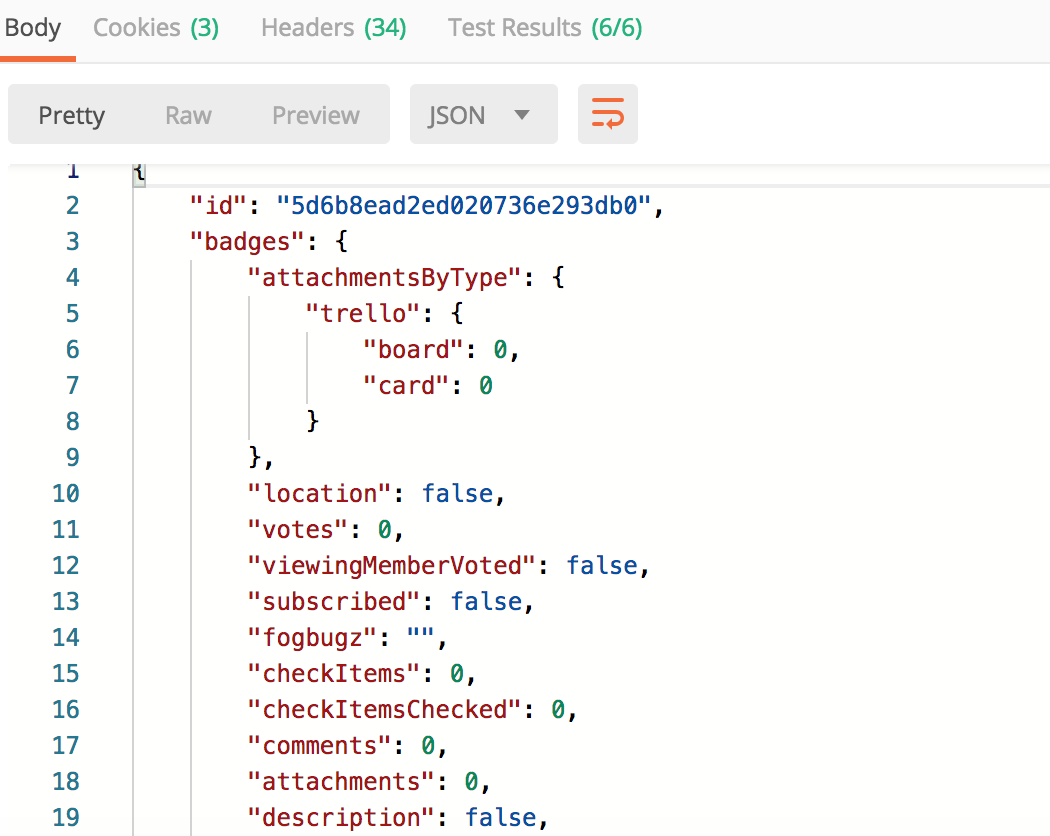The height and width of the screenshot is (836, 1050).
Task: Click the "checkItemsChecked" key
Action: [x=384, y=710]
